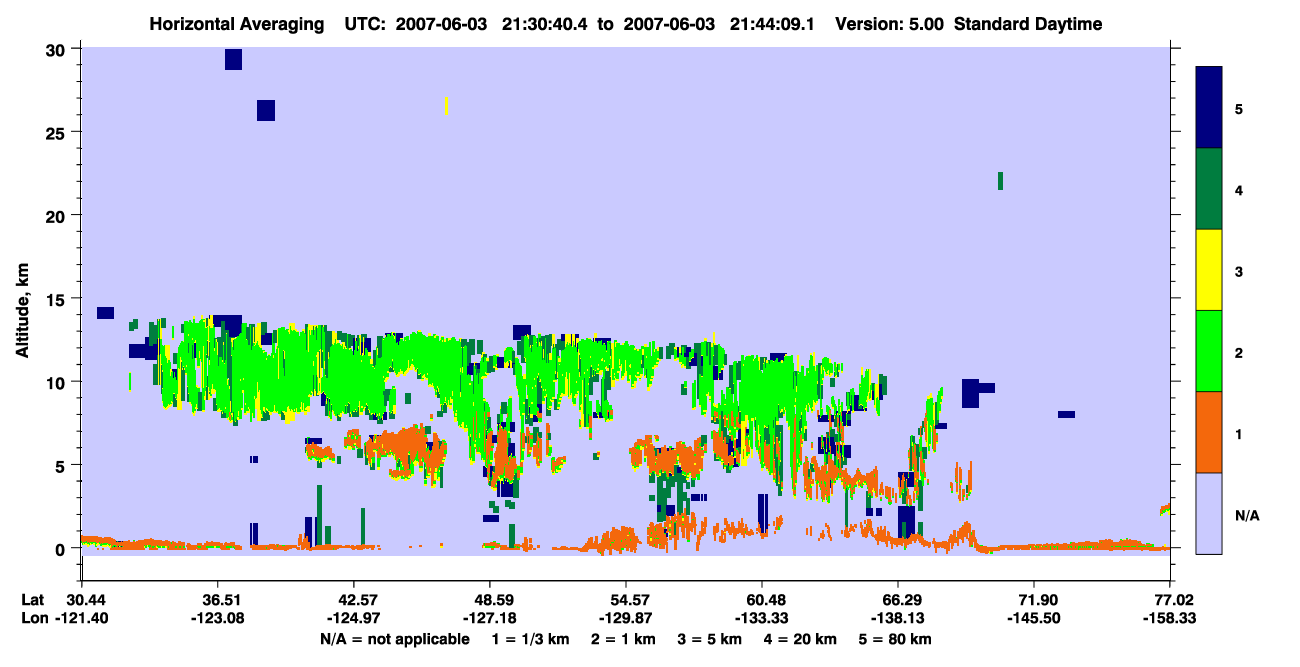
Task: Click the 'Lat' row label
Action: coord(31,599)
